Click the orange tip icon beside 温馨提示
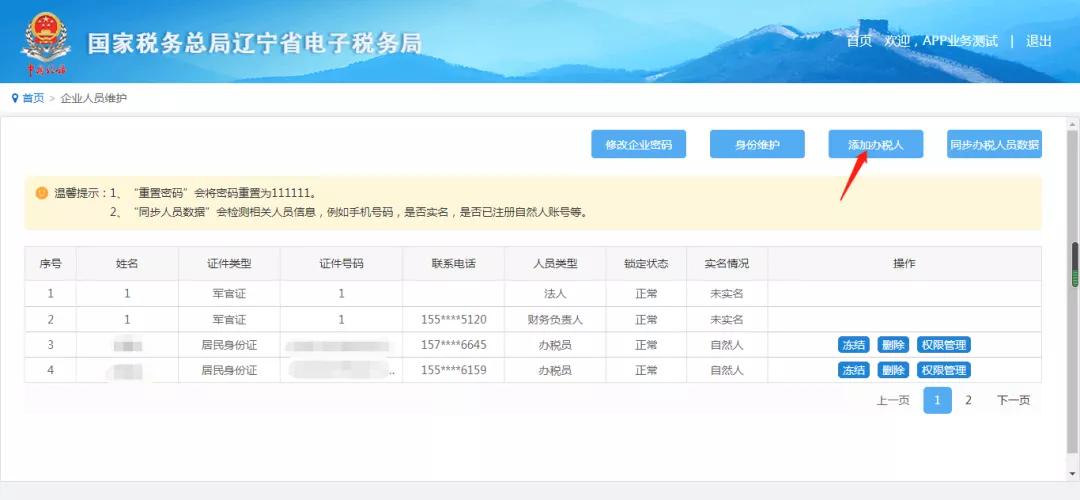Image resolution: width=1080 pixels, height=500 pixels. 42,193
